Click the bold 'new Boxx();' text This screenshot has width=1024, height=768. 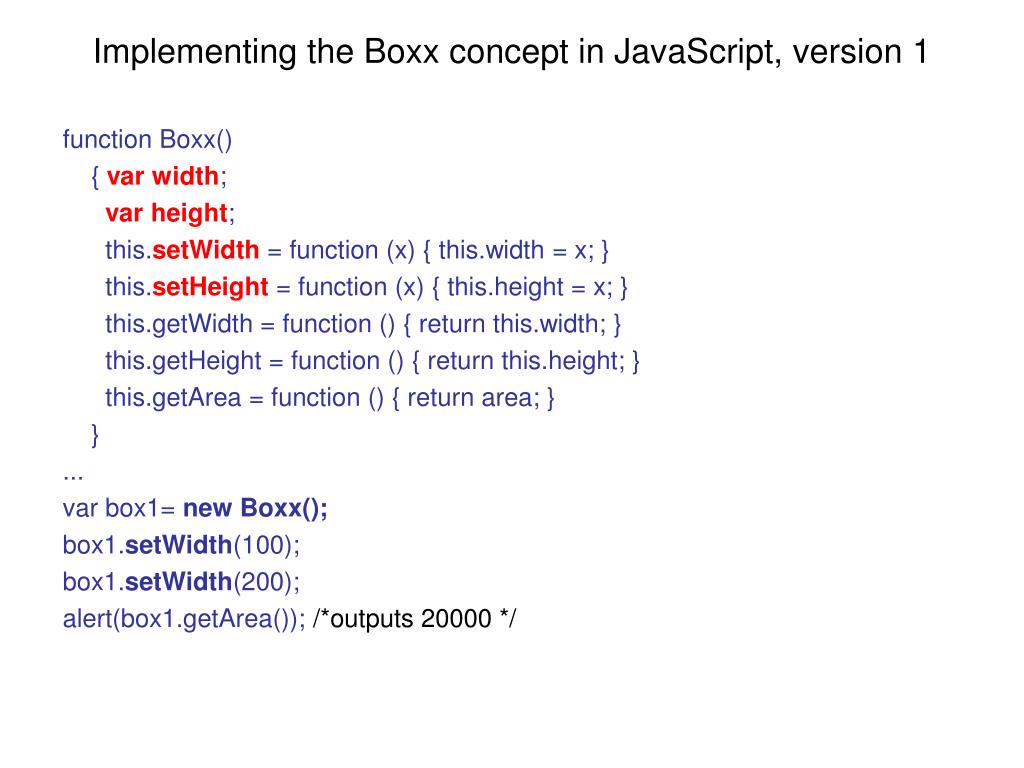[x=255, y=508]
